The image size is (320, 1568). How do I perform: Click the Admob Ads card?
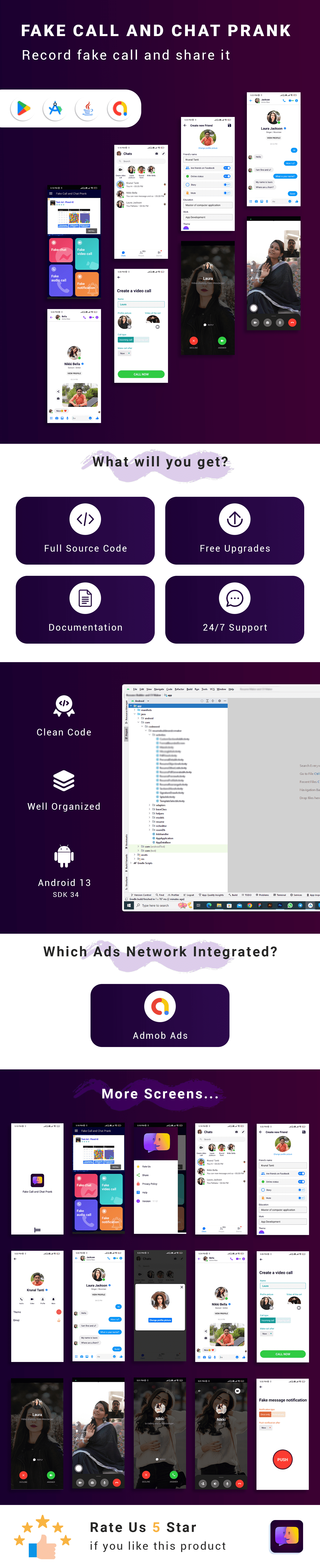(160, 1015)
